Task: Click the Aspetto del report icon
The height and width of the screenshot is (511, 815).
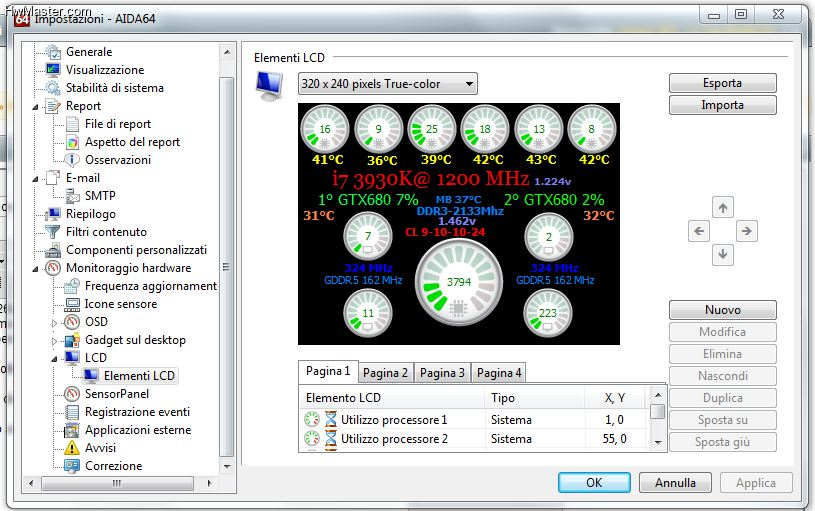Action: (x=72, y=142)
